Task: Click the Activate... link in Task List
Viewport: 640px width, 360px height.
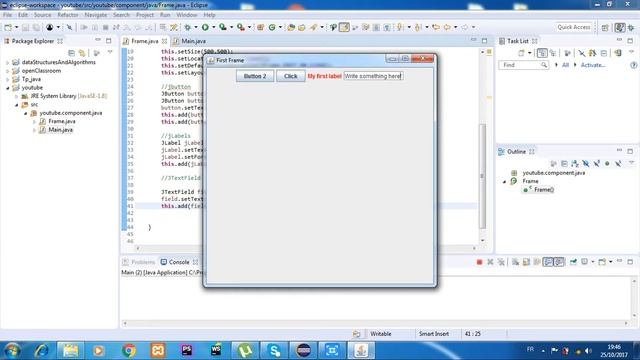Action: pyautogui.click(x=593, y=65)
